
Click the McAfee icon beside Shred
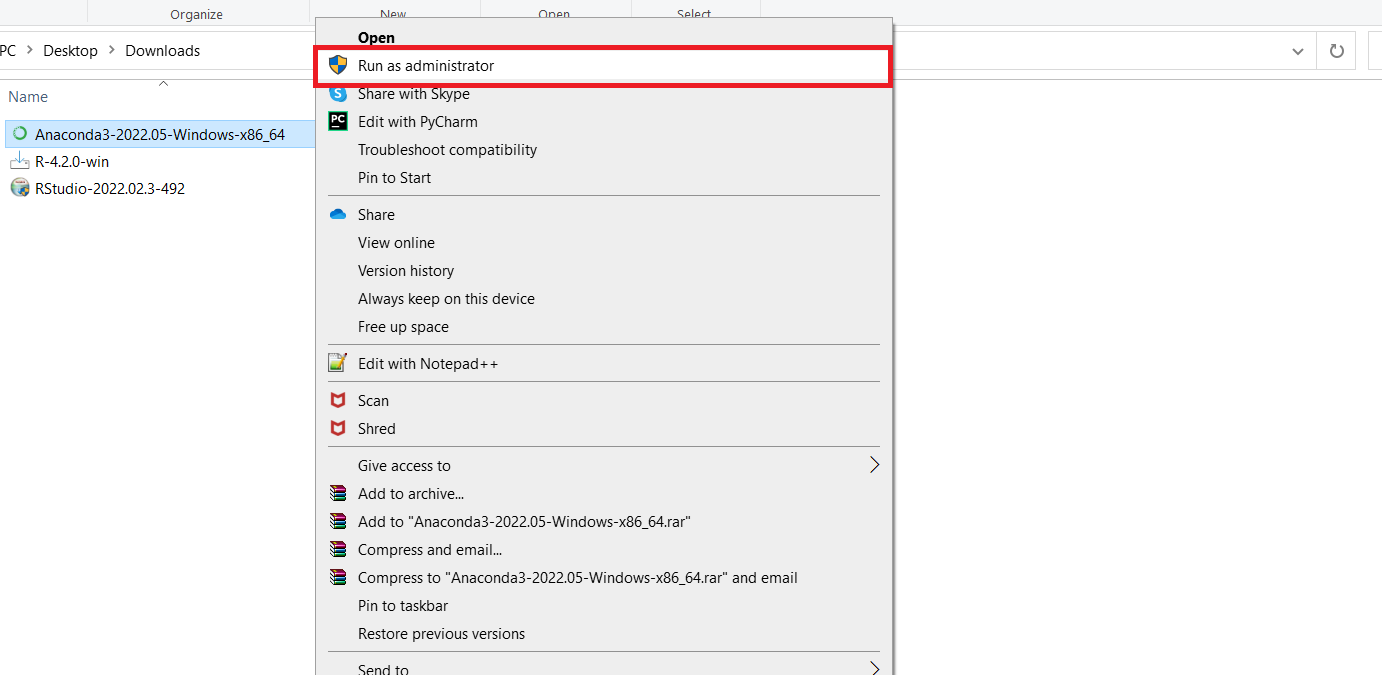pyautogui.click(x=338, y=429)
